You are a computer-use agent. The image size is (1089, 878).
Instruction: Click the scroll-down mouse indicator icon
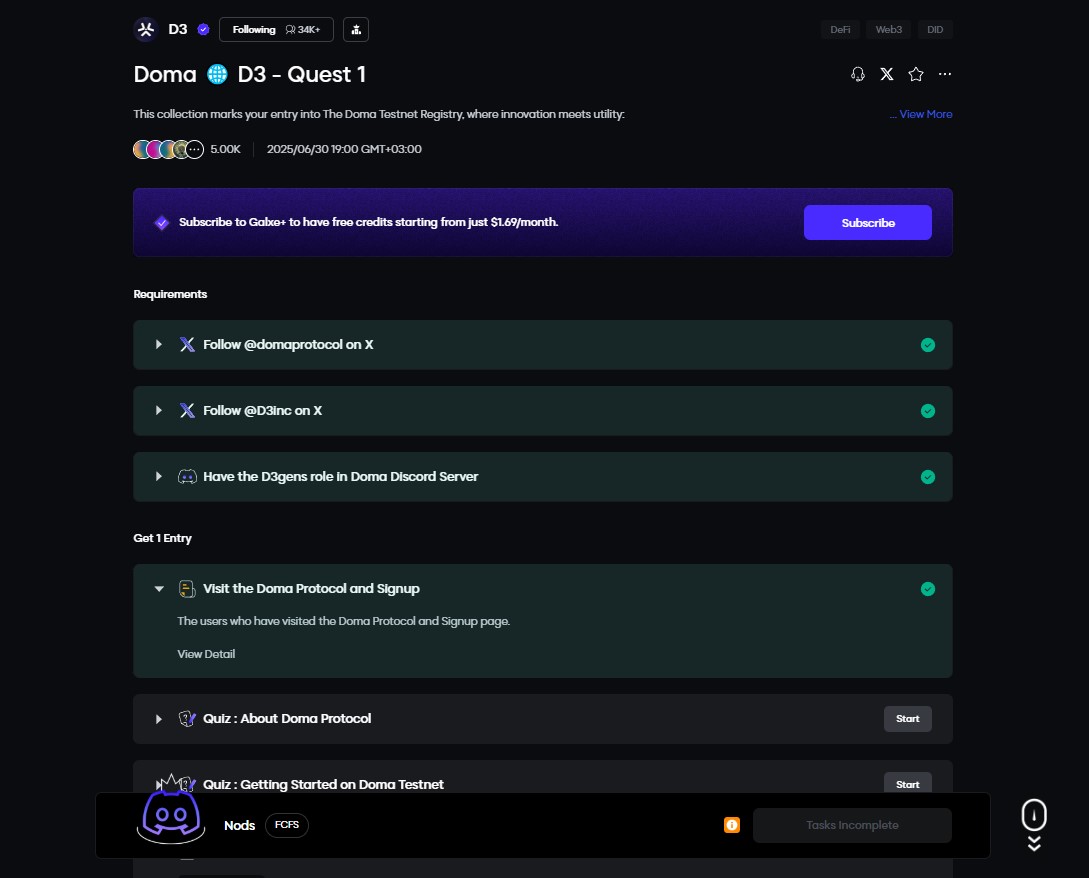tap(1034, 816)
